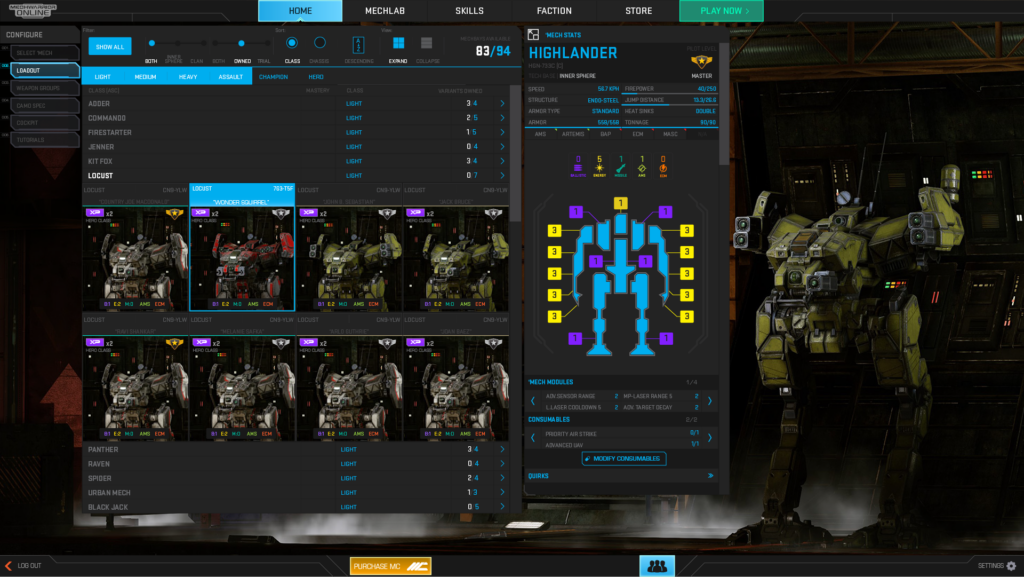The image size is (1024, 577).
Task: Toggle the AMS equipment indicator
Action: pyautogui.click(x=541, y=134)
